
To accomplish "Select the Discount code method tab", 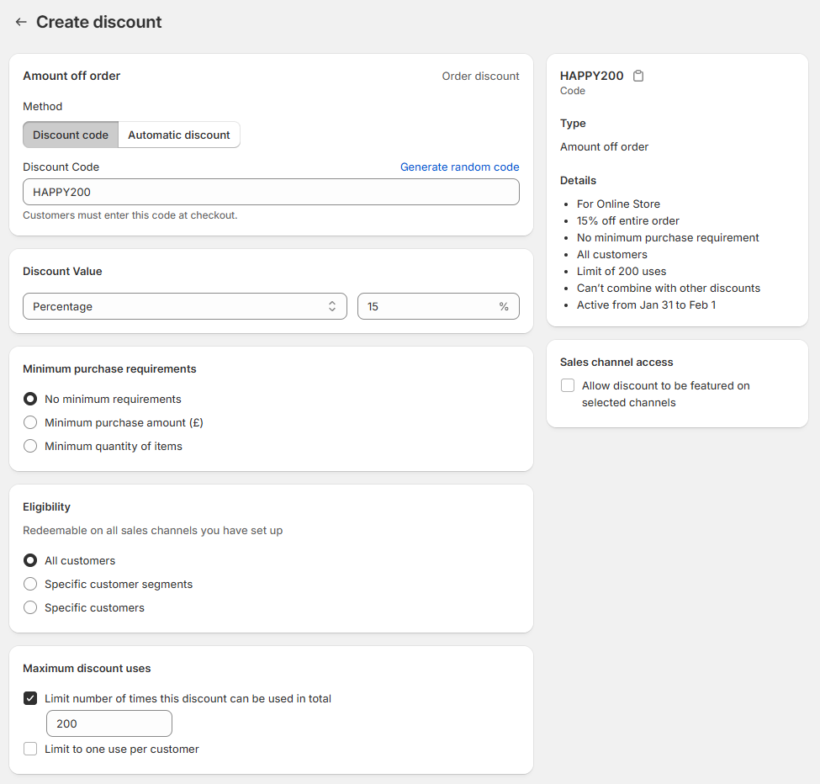I will tap(70, 135).
